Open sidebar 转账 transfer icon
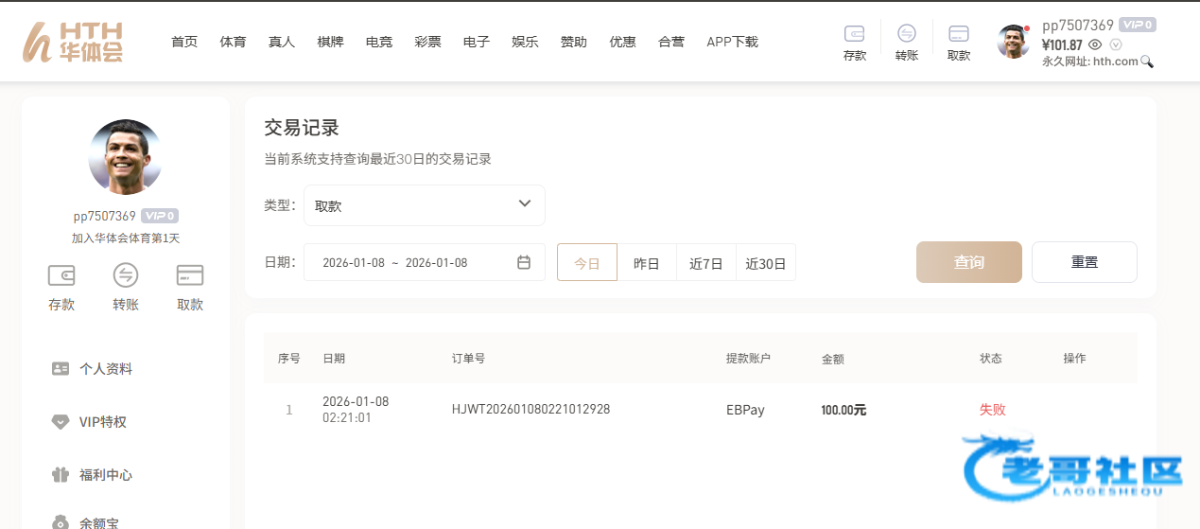1200x529 pixels. [125, 275]
